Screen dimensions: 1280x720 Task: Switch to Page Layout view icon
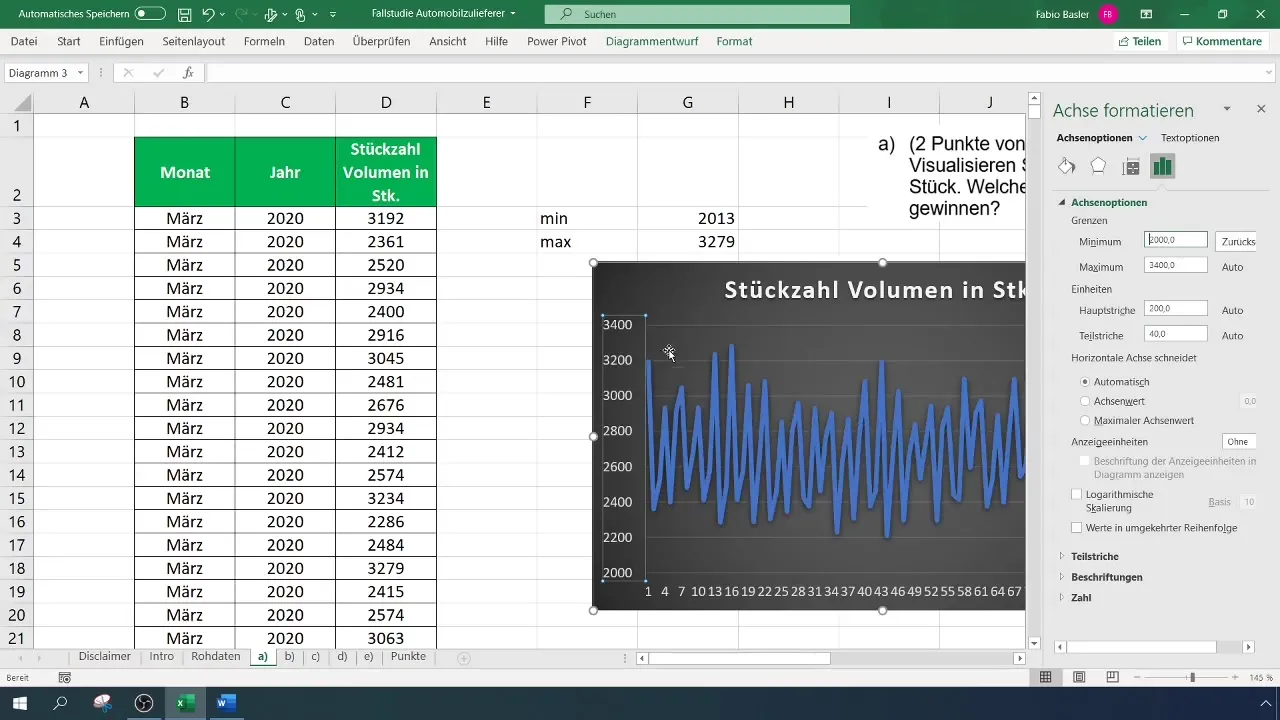coord(1079,677)
